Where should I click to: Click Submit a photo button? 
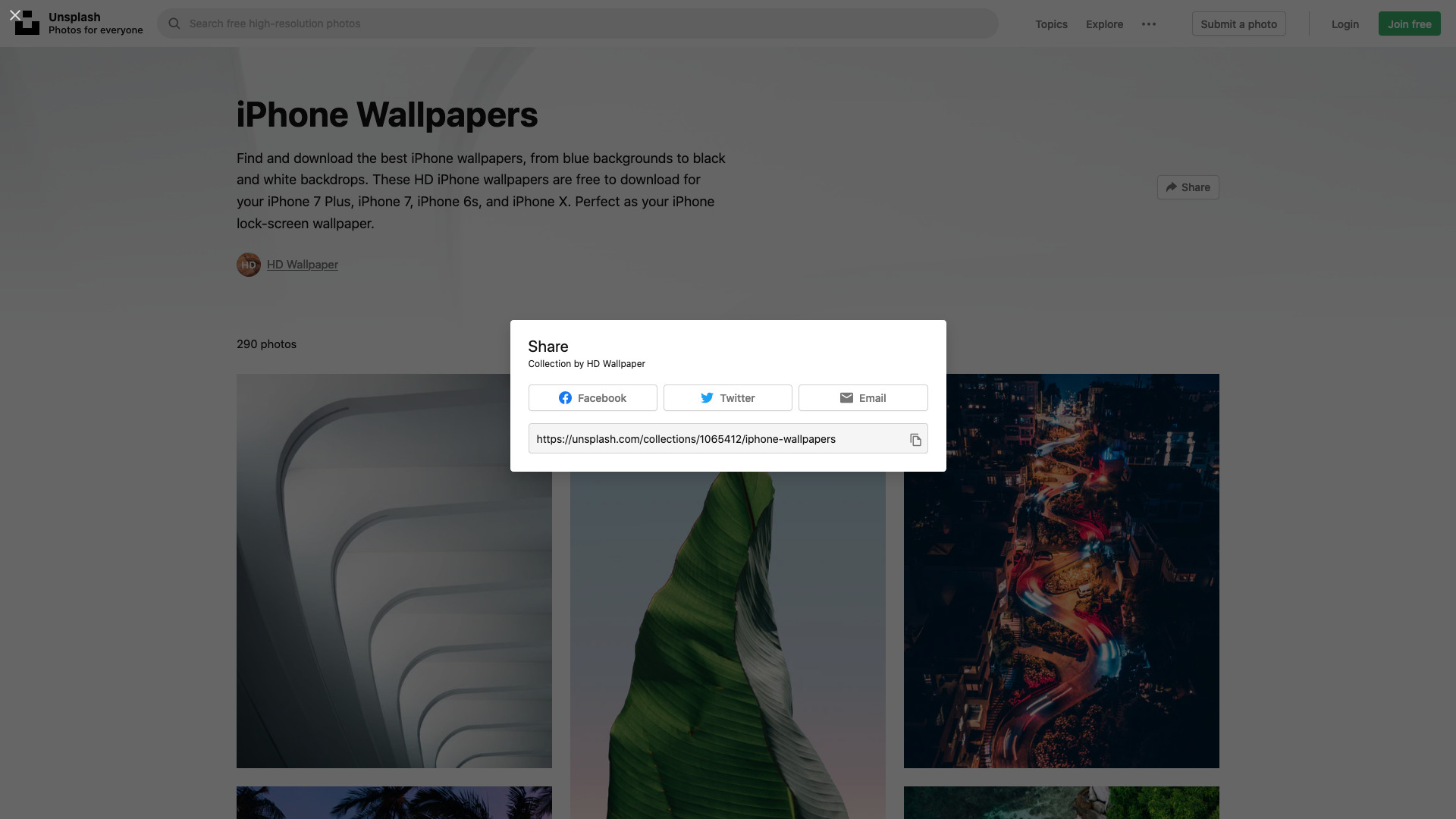pos(1238,24)
